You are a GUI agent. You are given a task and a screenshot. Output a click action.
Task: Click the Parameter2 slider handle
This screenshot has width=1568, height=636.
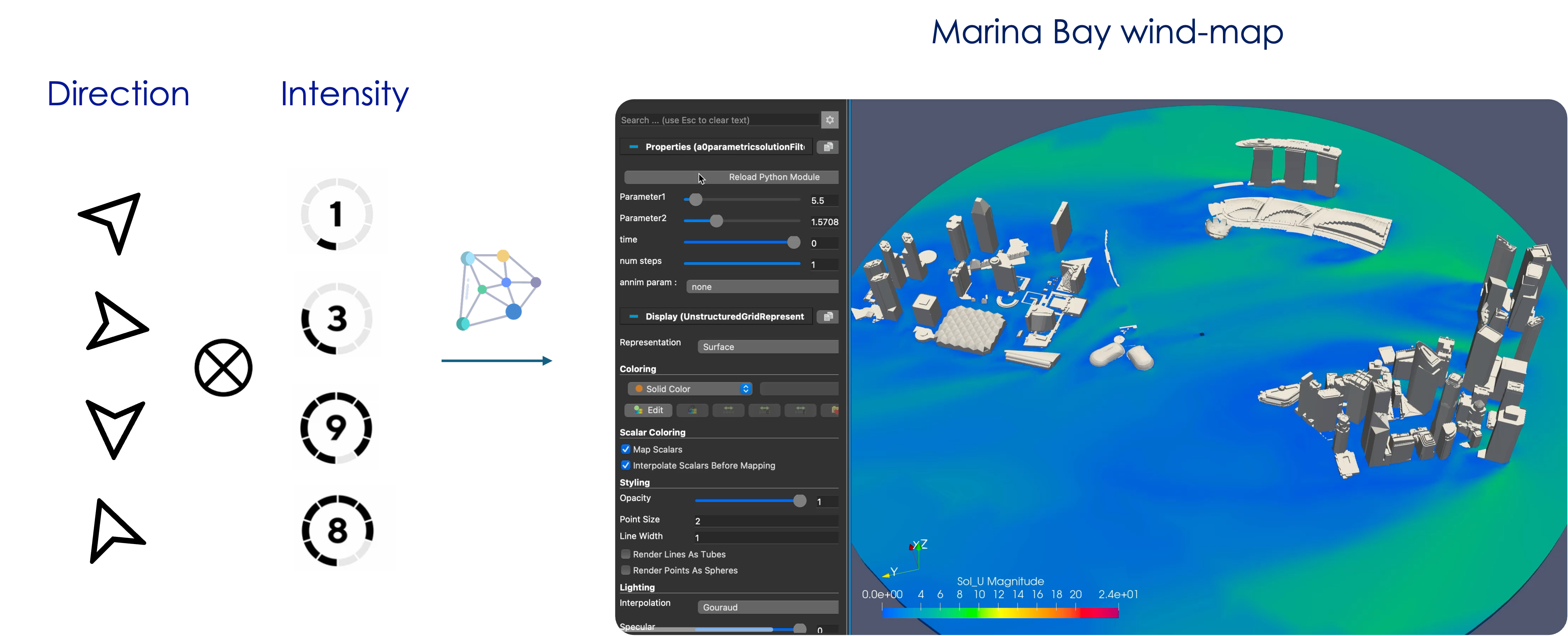pos(716,221)
